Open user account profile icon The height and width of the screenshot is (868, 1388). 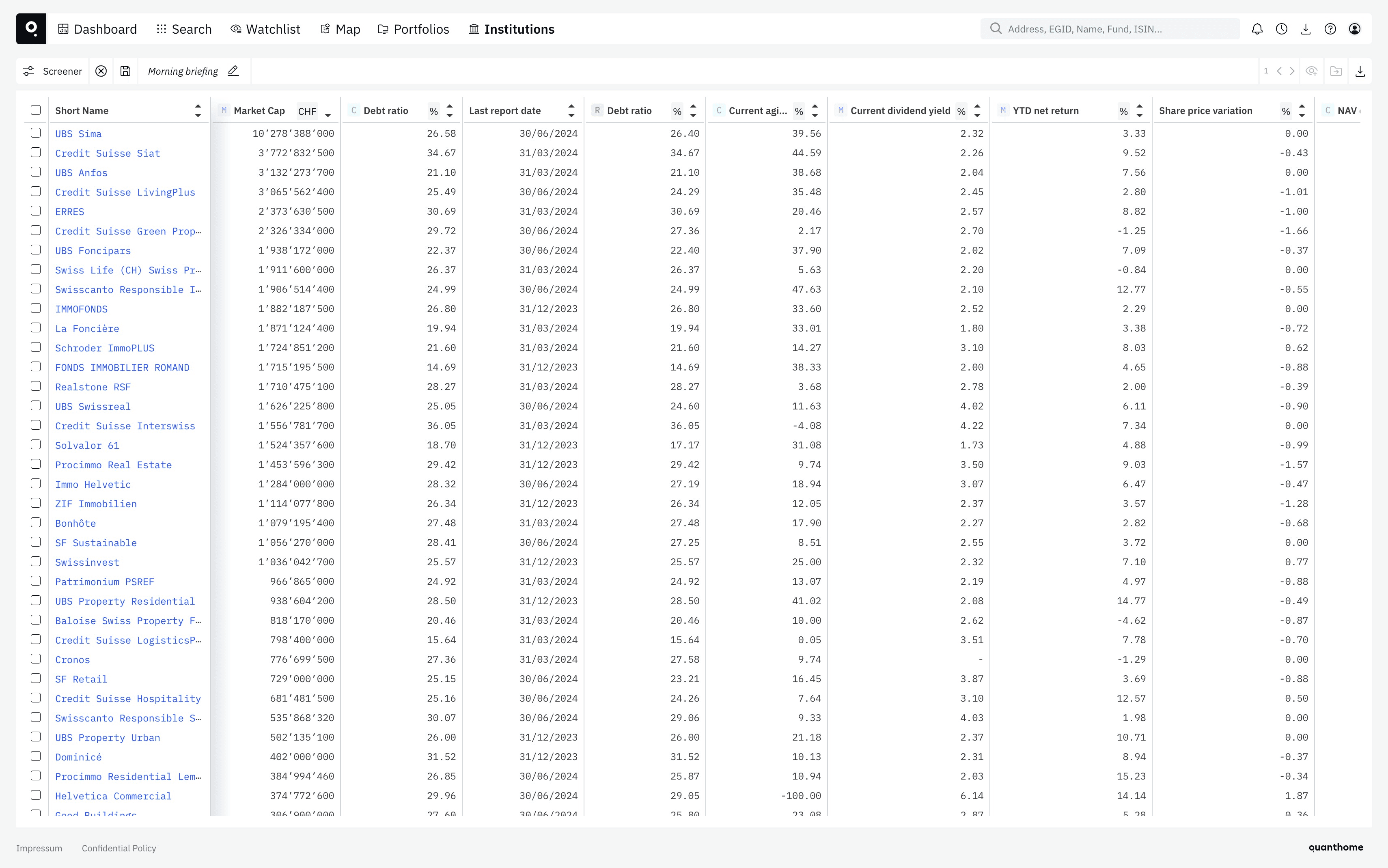click(1354, 29)
